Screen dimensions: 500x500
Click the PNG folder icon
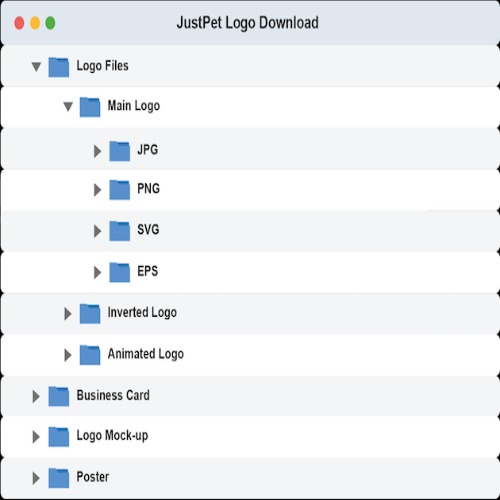[x=120, y=190]
